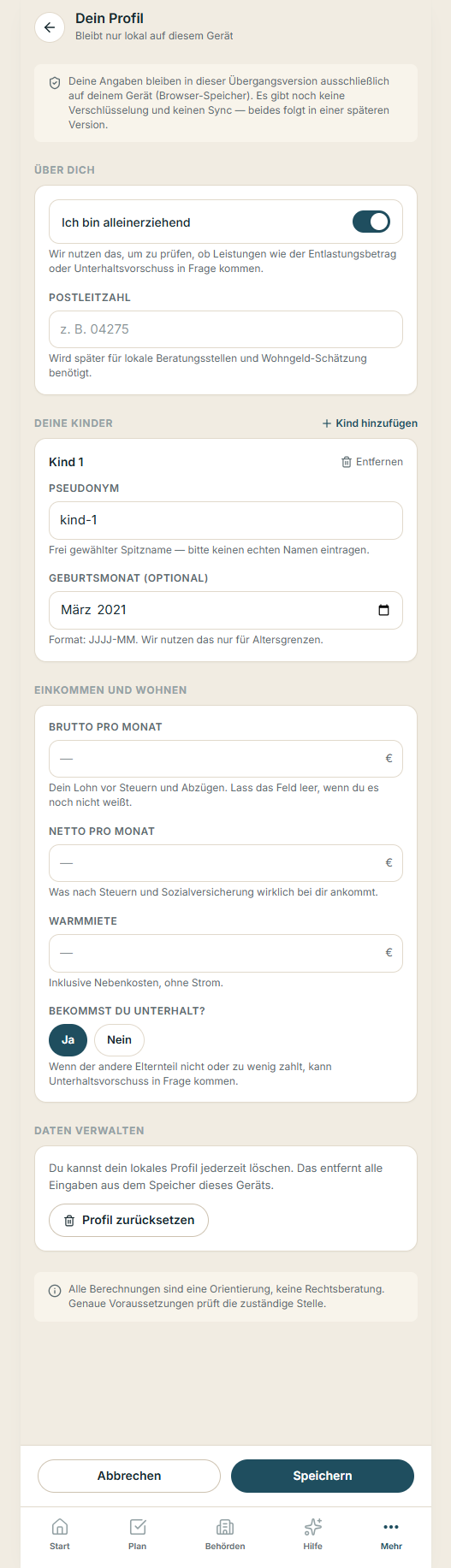The image size is (451, 1568).
Task: Open the Mehr three-dots menu
Action: 391,1534
